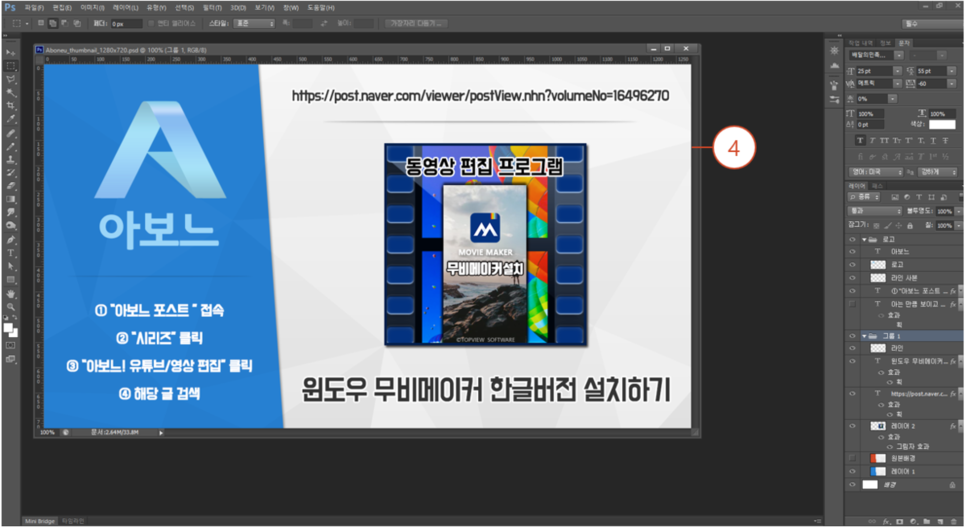Hide the 레이어 2 layer

853,426
